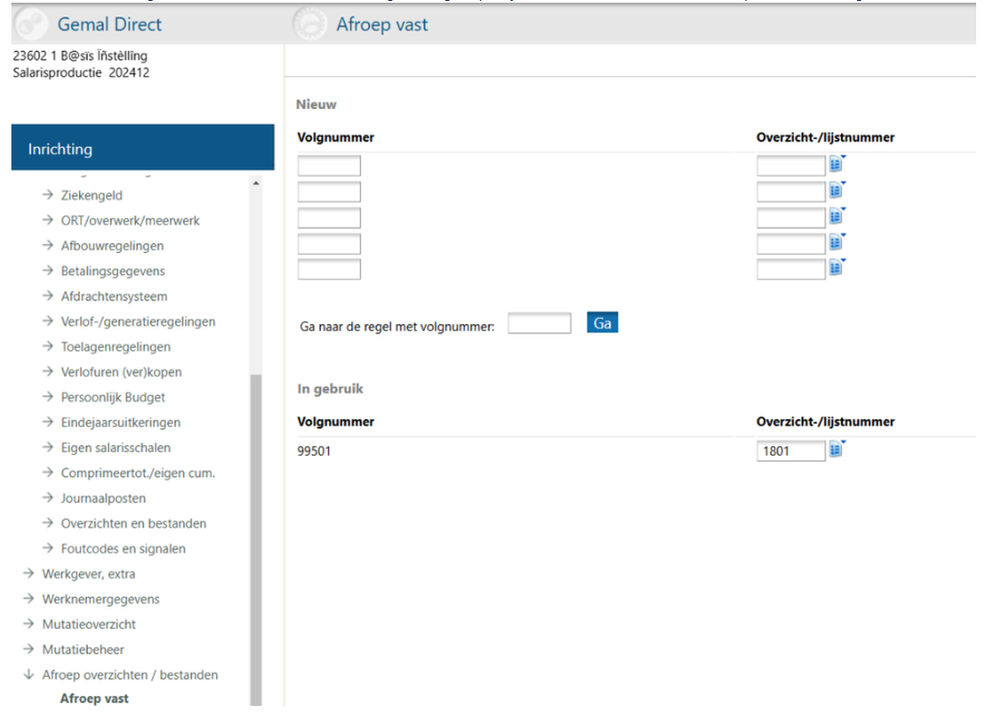Click the Gemal Direct logo icon
Image resolution: width=999 pixels, height=720 pixels.
30,25
